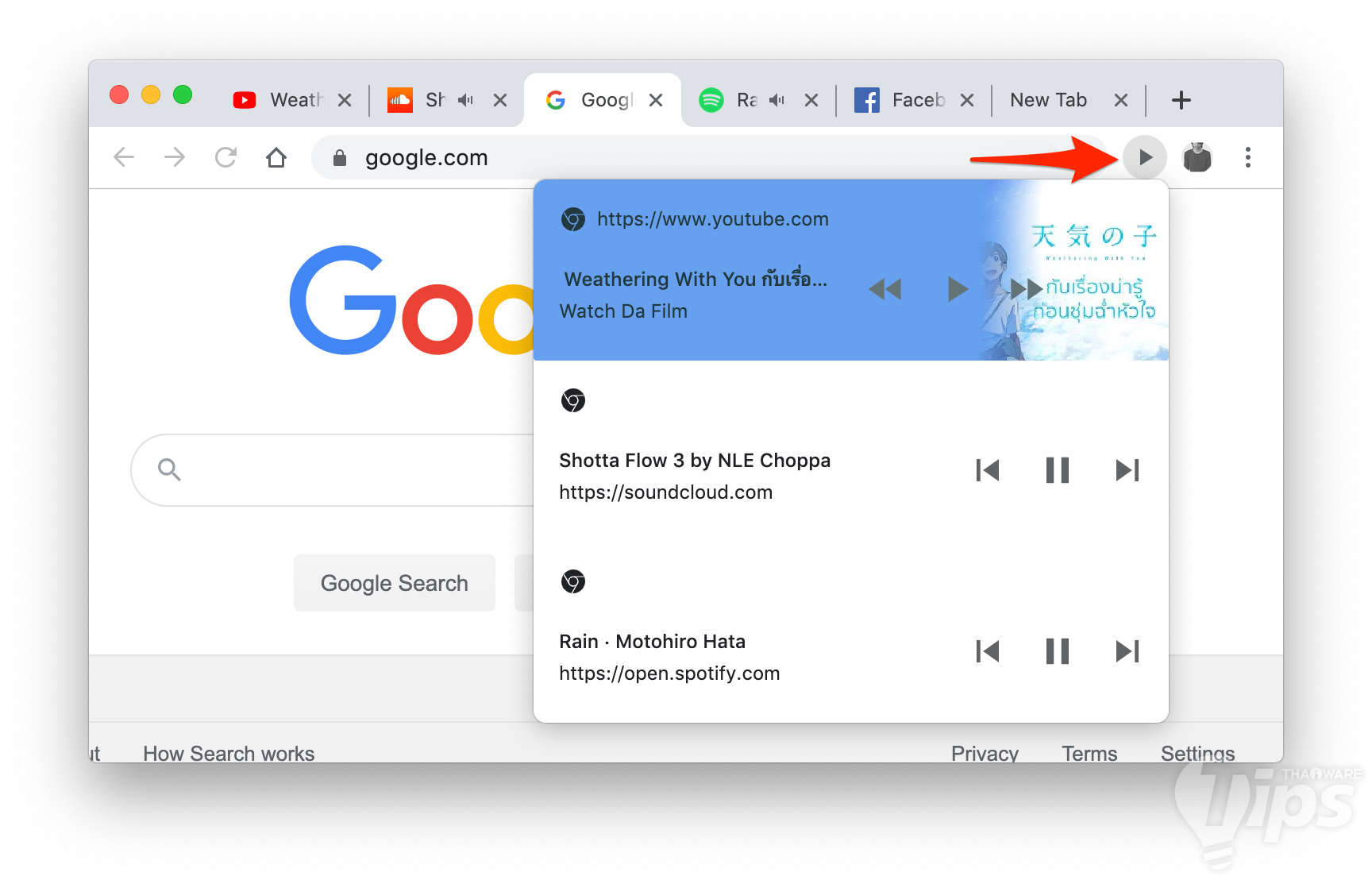Skip to next track after Rain
1372x880 pixels.
pos(1127,651)
